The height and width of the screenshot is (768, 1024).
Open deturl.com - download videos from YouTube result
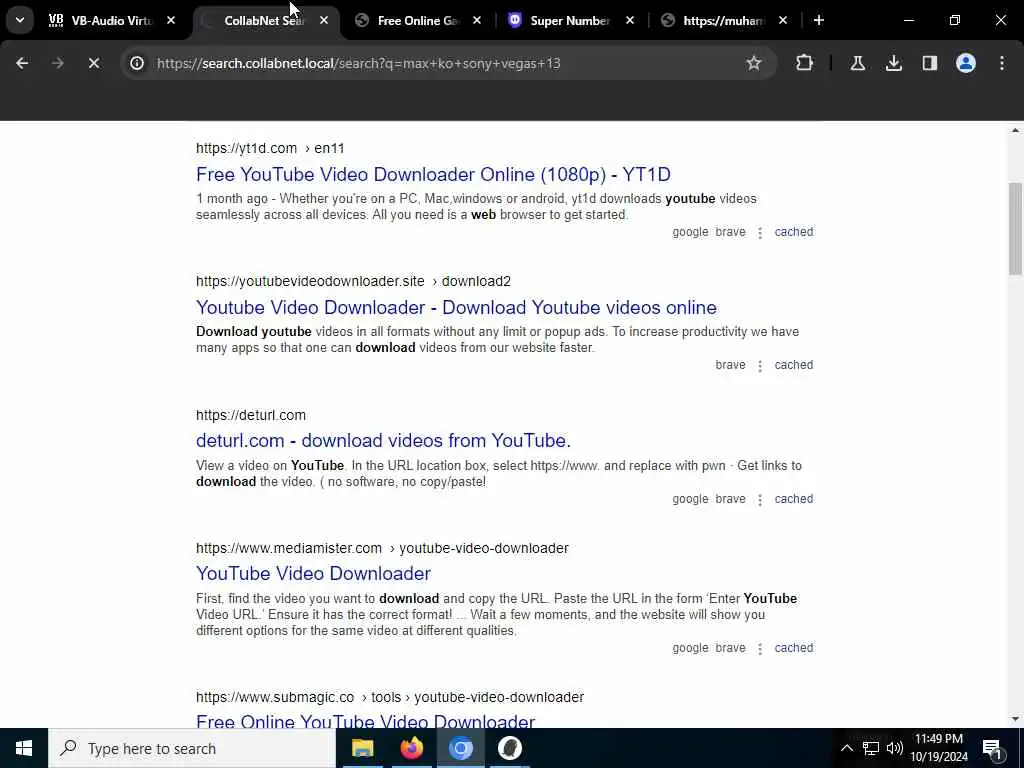[383, 441]
